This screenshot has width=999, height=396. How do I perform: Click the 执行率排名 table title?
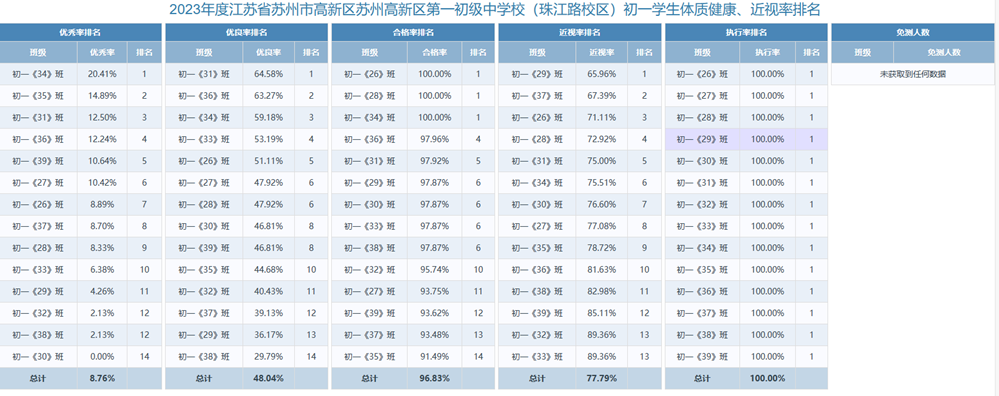pos(746,32)
